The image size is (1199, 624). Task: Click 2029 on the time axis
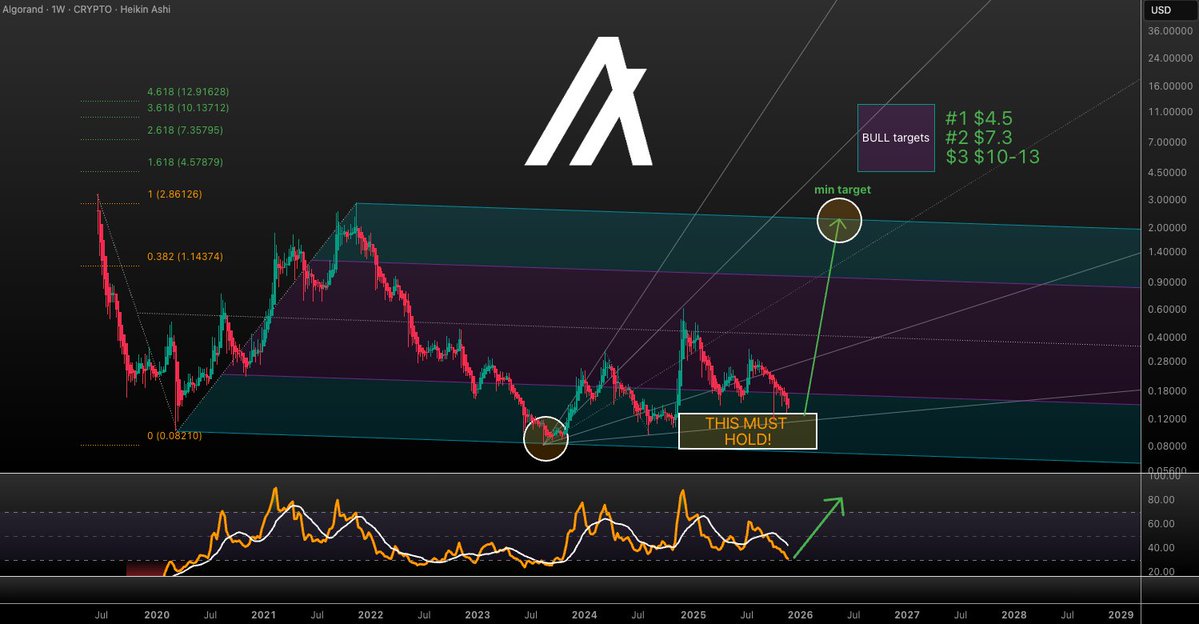pos(1121,615)
